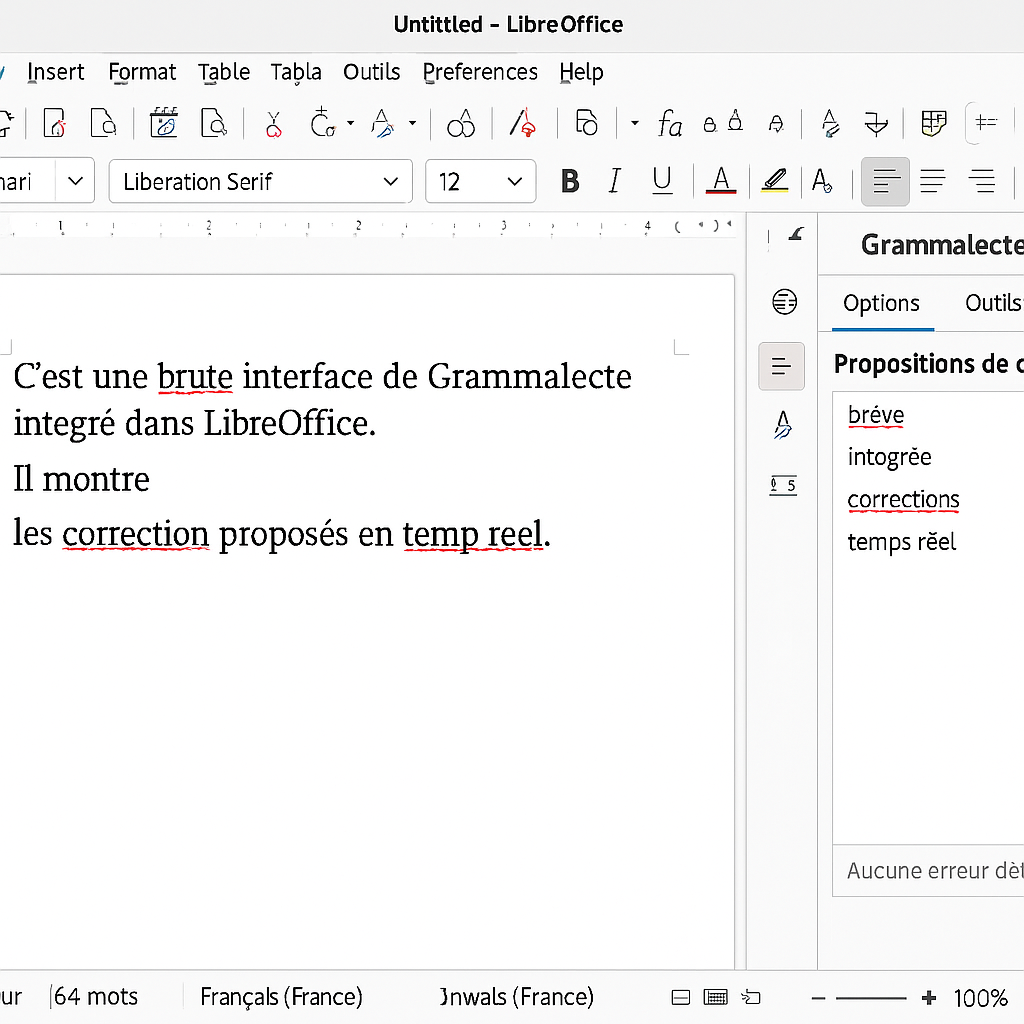Enable center text alignment
This screenshot has height=1024, width=1024.
[x=933, y=181]
